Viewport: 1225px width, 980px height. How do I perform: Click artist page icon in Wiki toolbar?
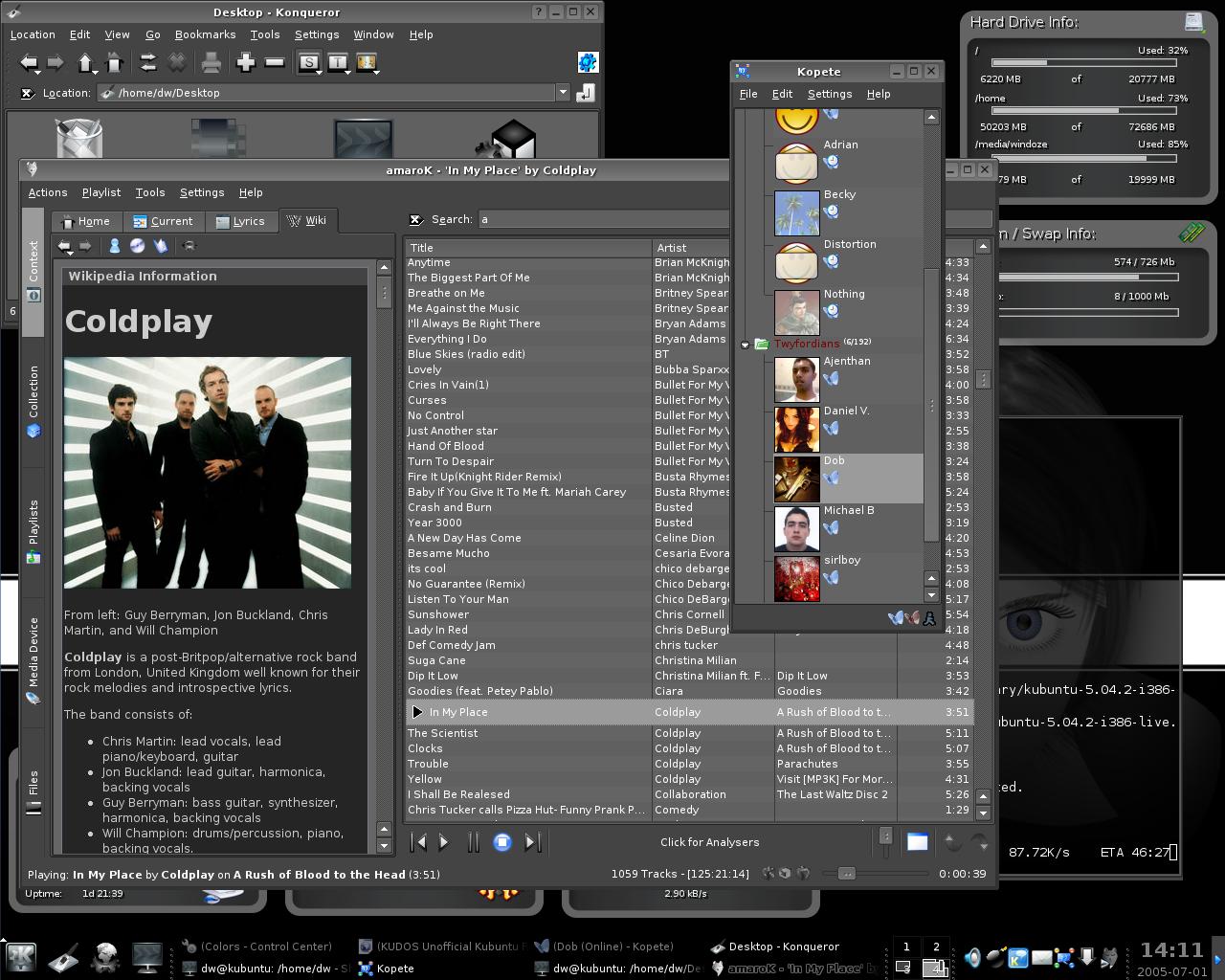click(x=114, y=246)
